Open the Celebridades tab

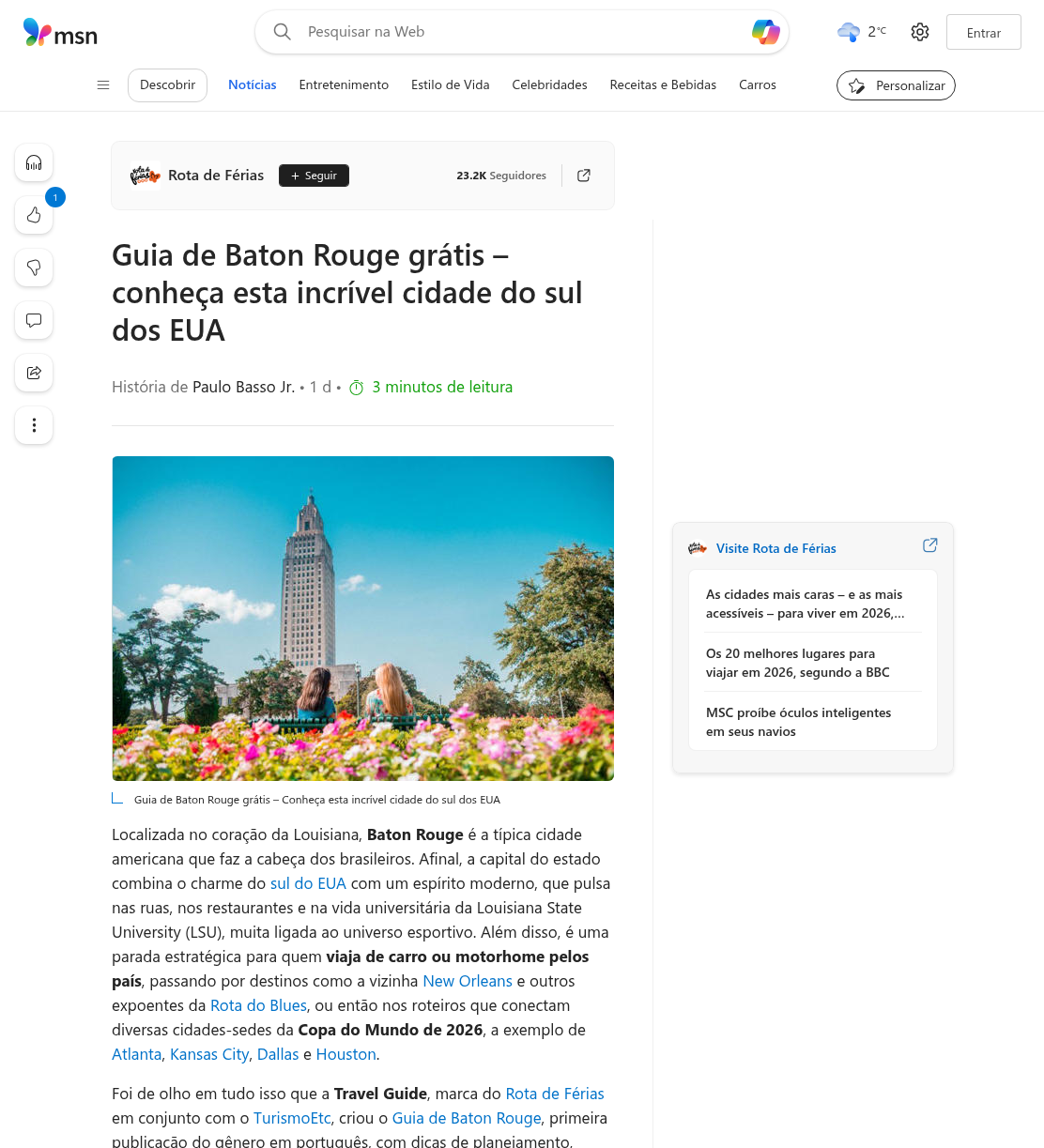click(549, 84)
